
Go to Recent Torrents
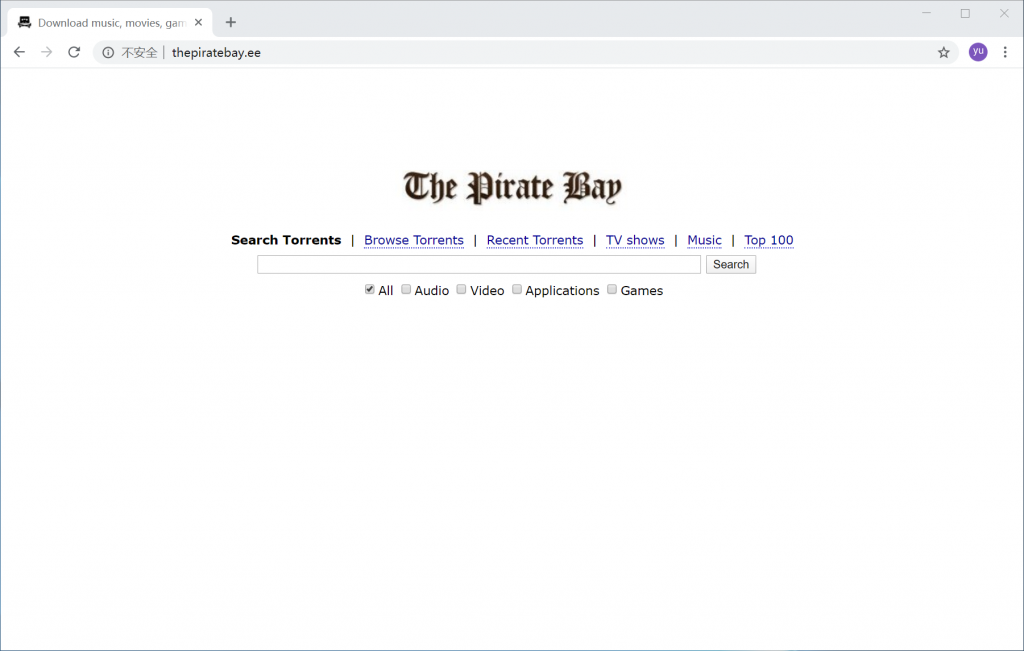pos(534,240)
